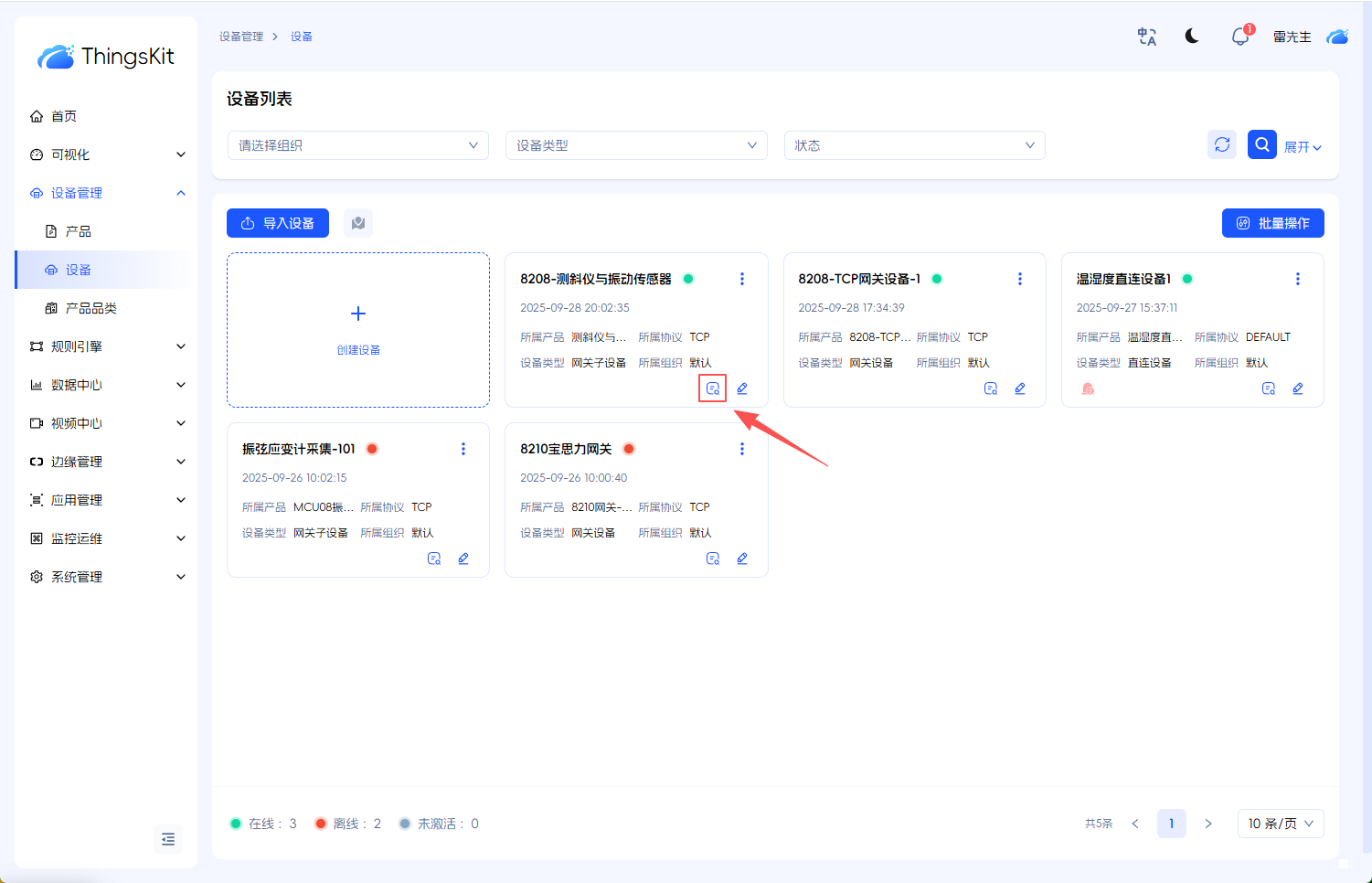Toggle dark mode moon icon

(x=1192, y=37)
